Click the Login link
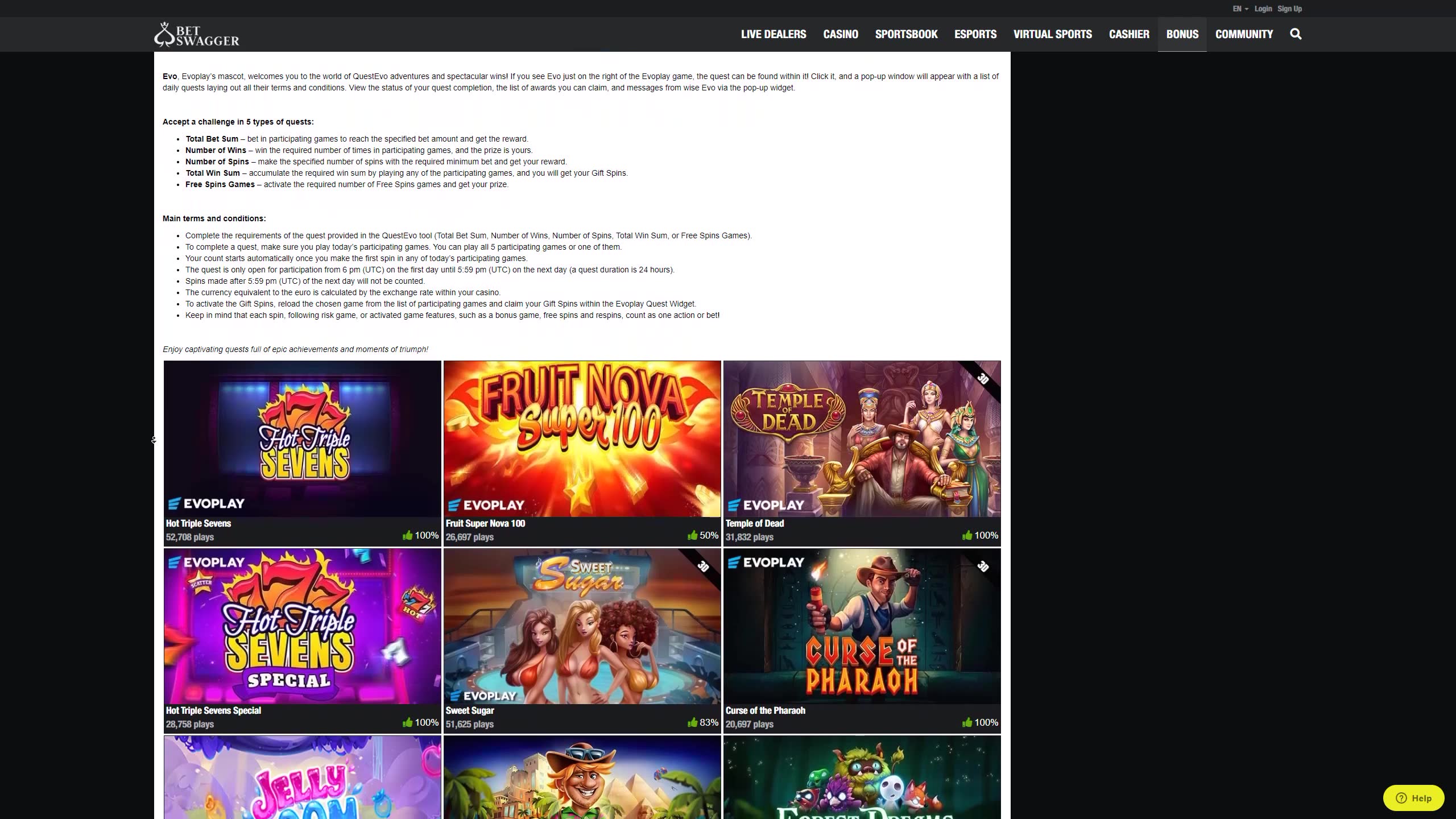Image resolution: width=1456 pixels, height=819 pixels. [1263, 9]
